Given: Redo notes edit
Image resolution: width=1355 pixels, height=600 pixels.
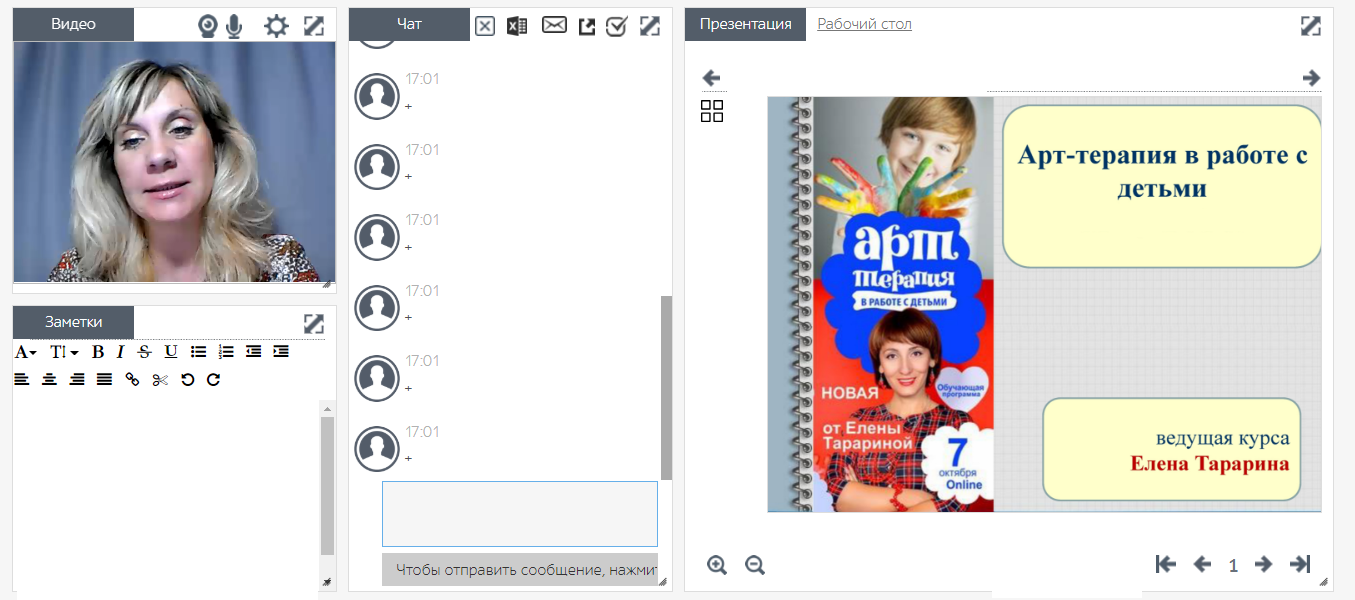Looking at the screenshot, I should 213,380.
